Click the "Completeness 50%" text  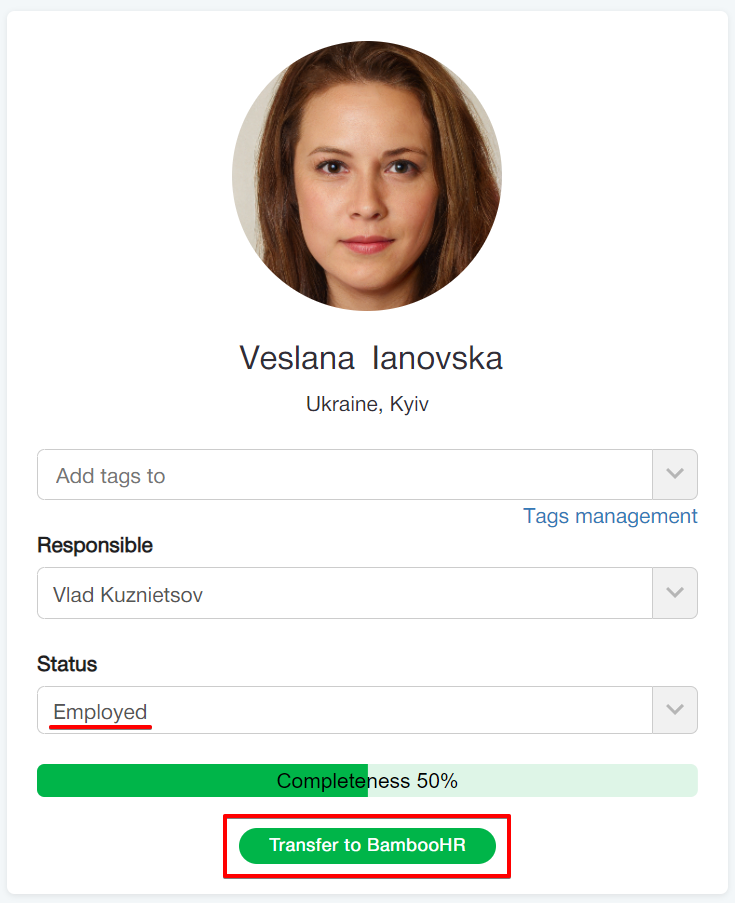coord(367,781)
